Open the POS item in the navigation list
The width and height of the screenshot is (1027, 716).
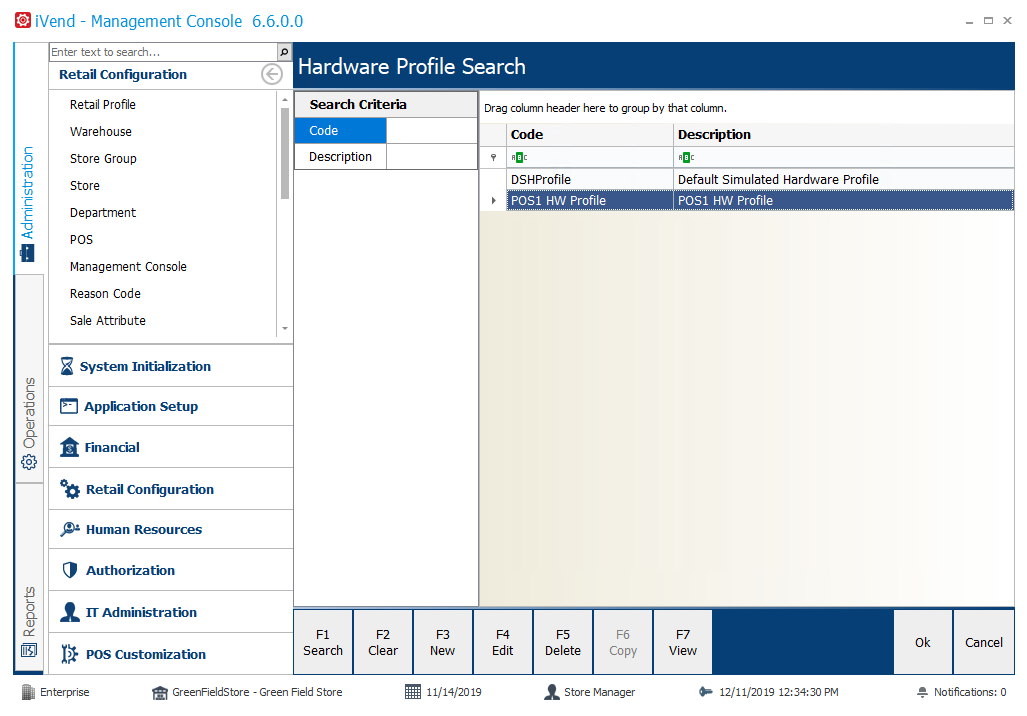[x=81, y=240]
